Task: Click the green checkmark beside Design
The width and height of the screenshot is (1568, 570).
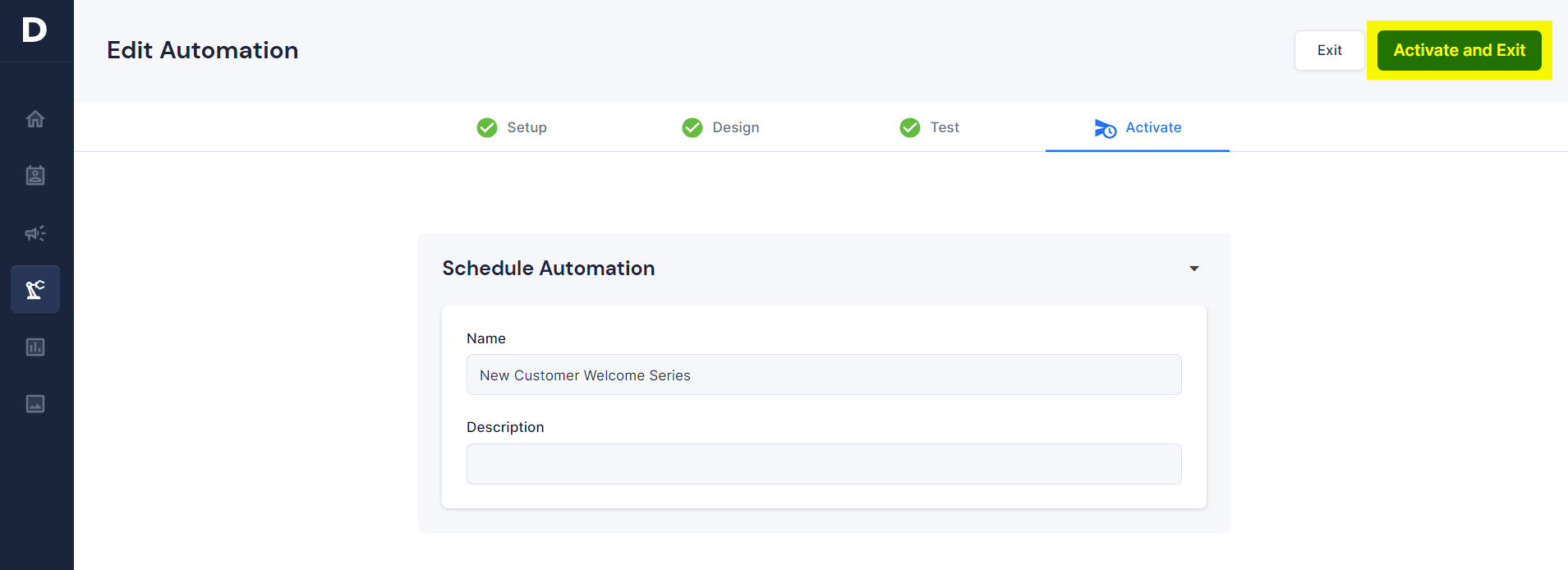Action: (692, 127)
